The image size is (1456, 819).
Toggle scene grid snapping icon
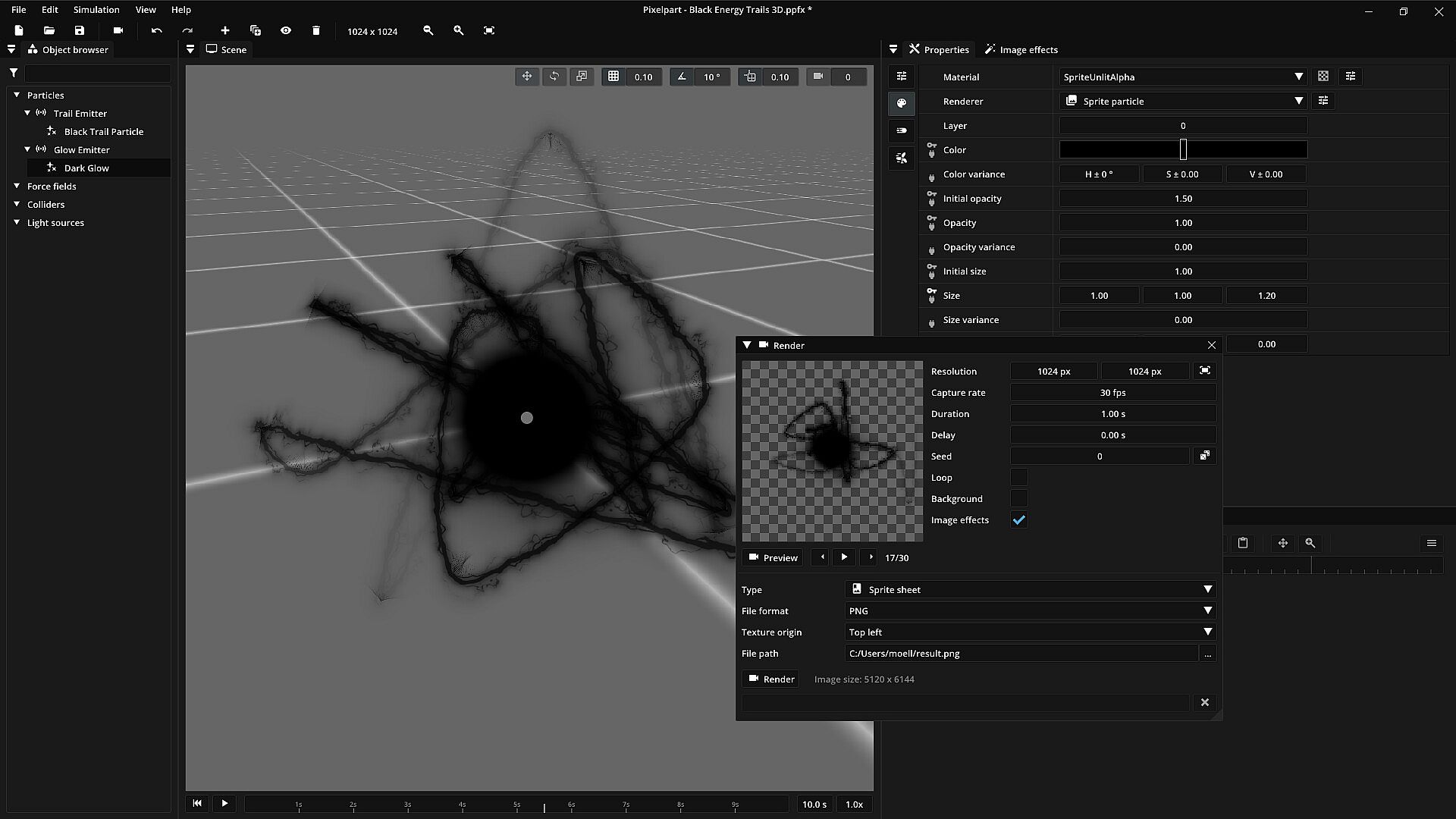click(613, 77)
